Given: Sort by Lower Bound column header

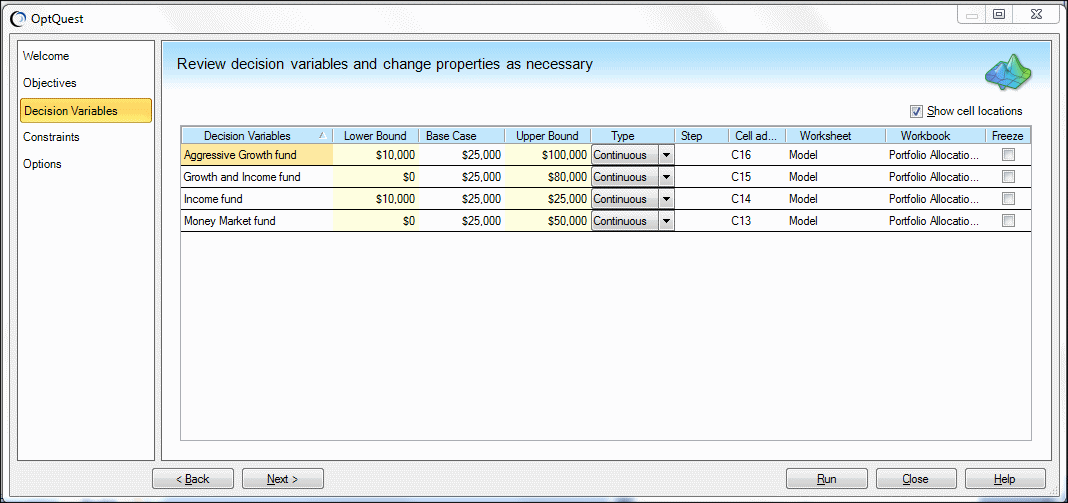Looking at the screenshot, I should point(375,136).
